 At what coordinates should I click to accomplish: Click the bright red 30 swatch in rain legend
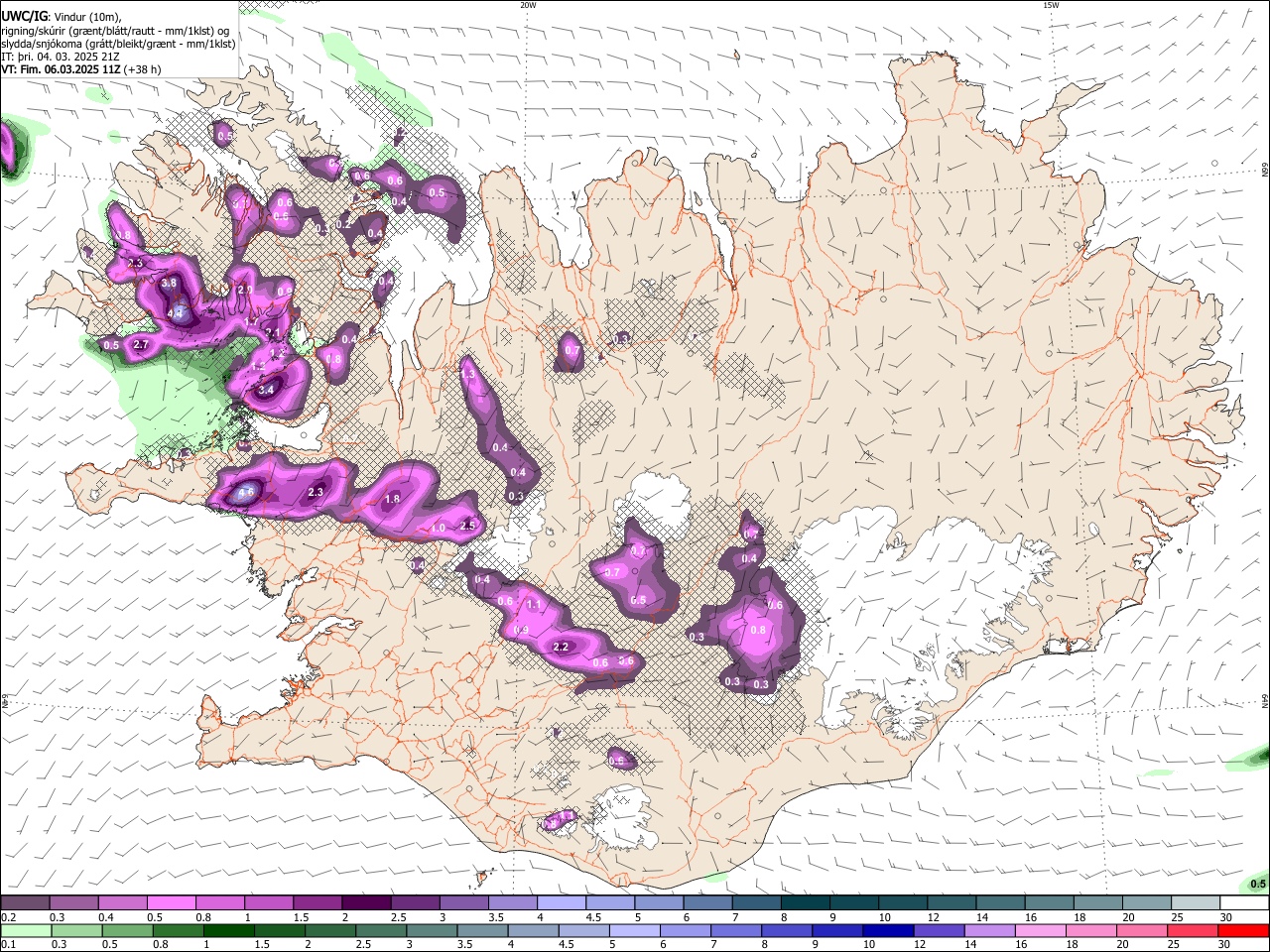click(1243, 930)
